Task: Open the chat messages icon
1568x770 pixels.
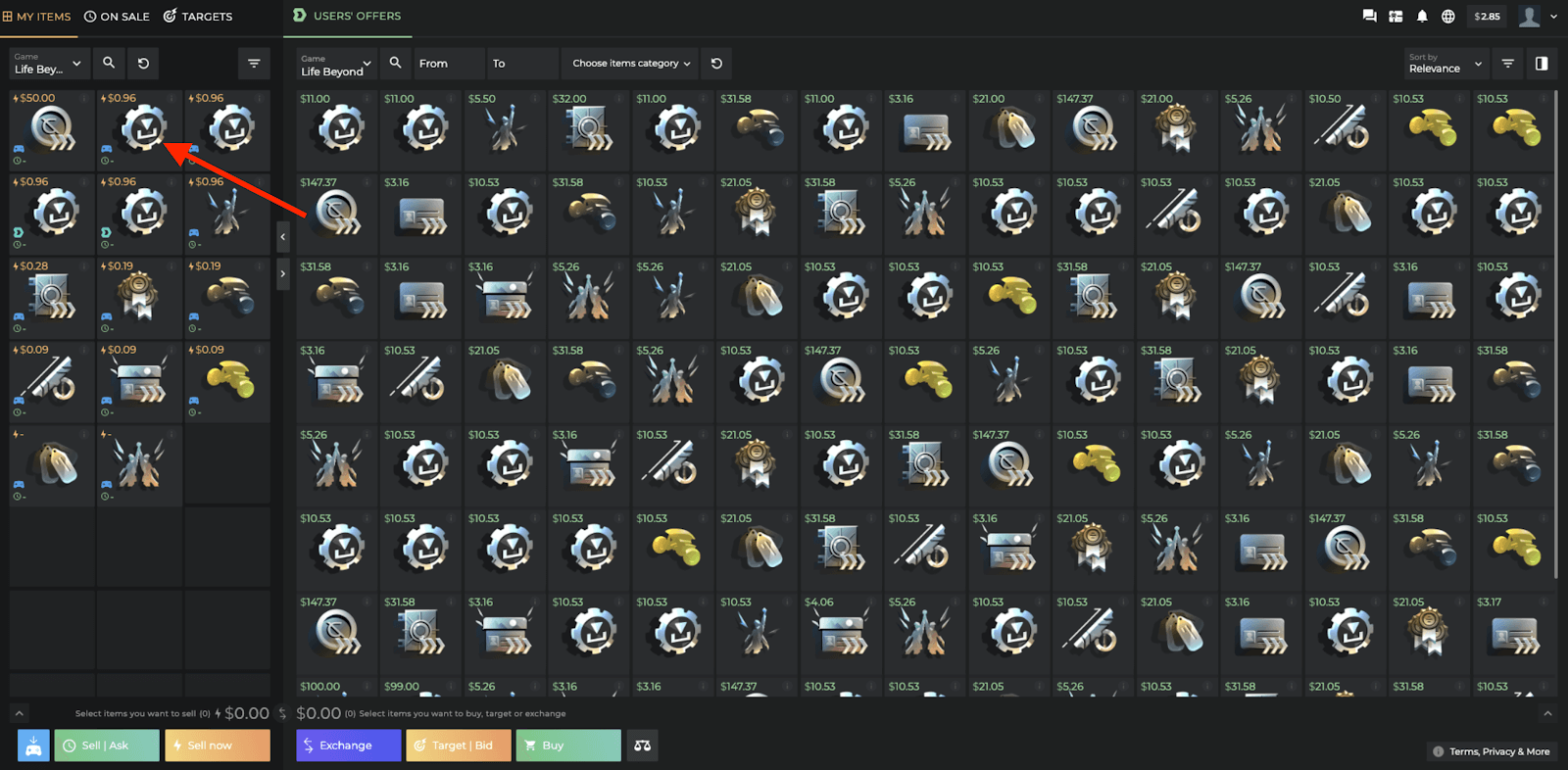Action: pyautogui.click(x=1369, y=16)
